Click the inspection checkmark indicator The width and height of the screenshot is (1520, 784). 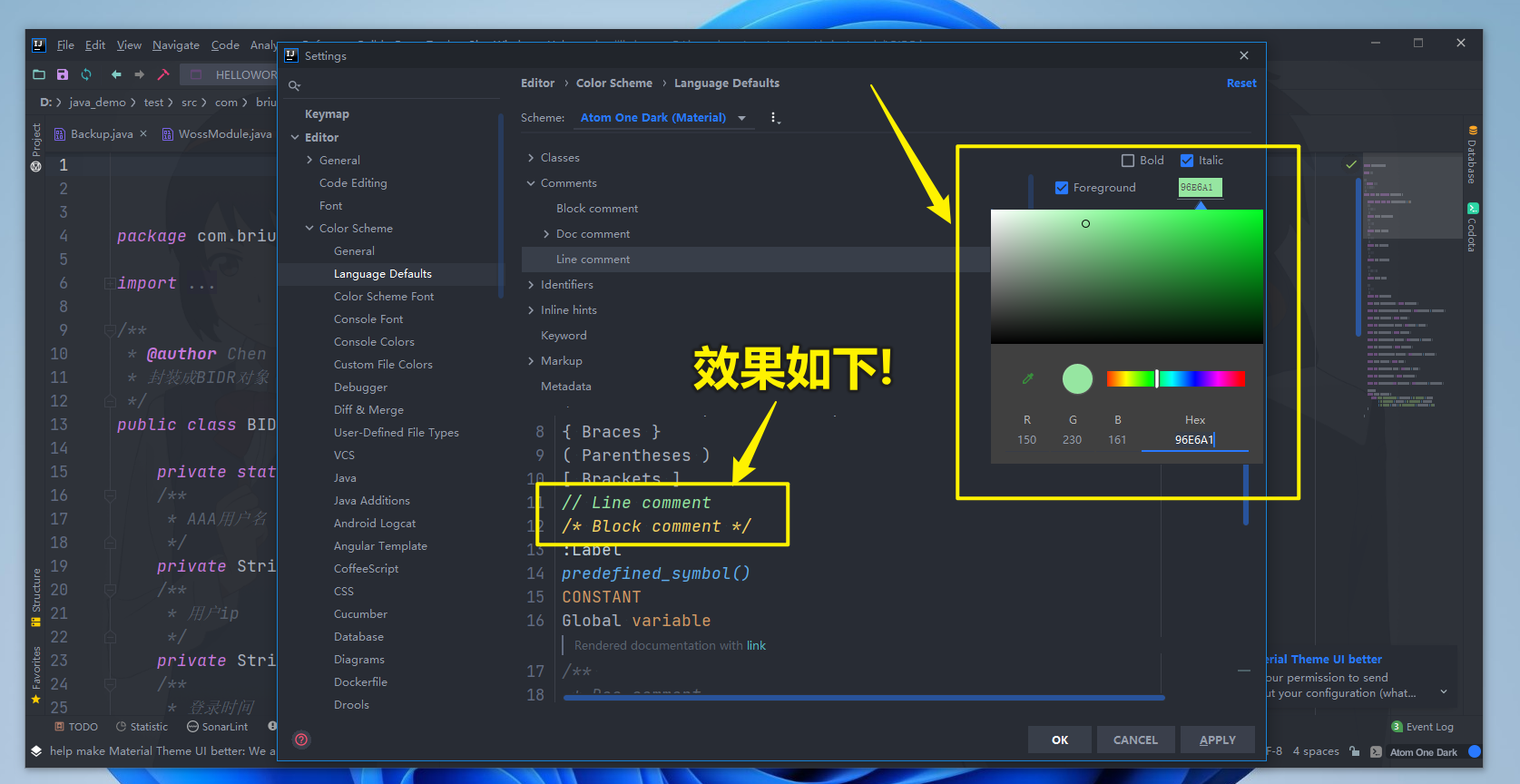pyautogui.click(x=1351, y=164)
